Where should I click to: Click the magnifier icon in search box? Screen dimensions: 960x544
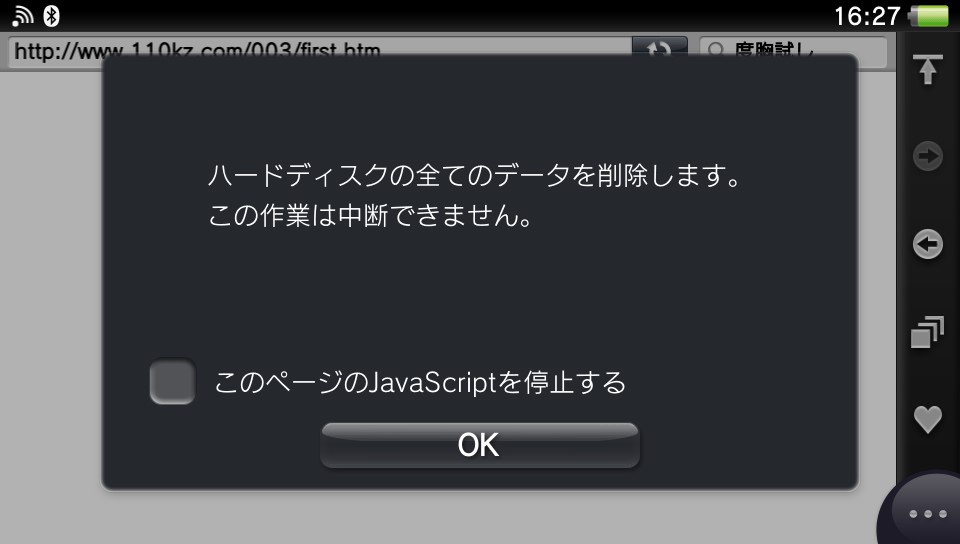[715, 49]
